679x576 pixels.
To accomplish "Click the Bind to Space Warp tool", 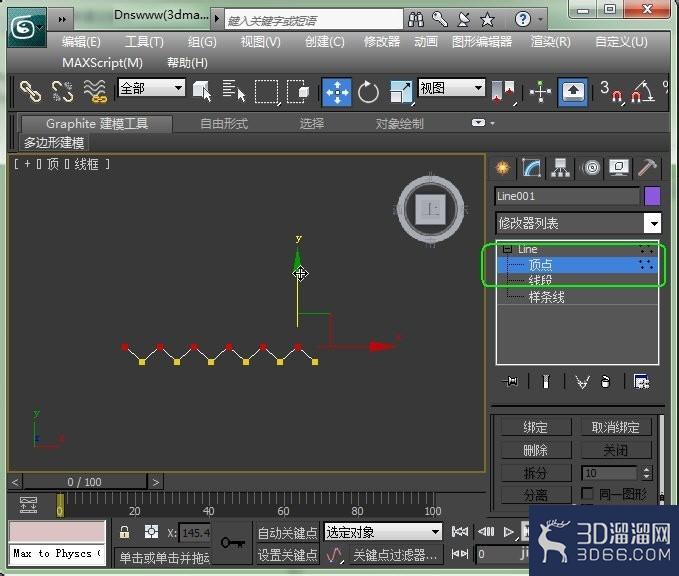I will pos(95,92).
